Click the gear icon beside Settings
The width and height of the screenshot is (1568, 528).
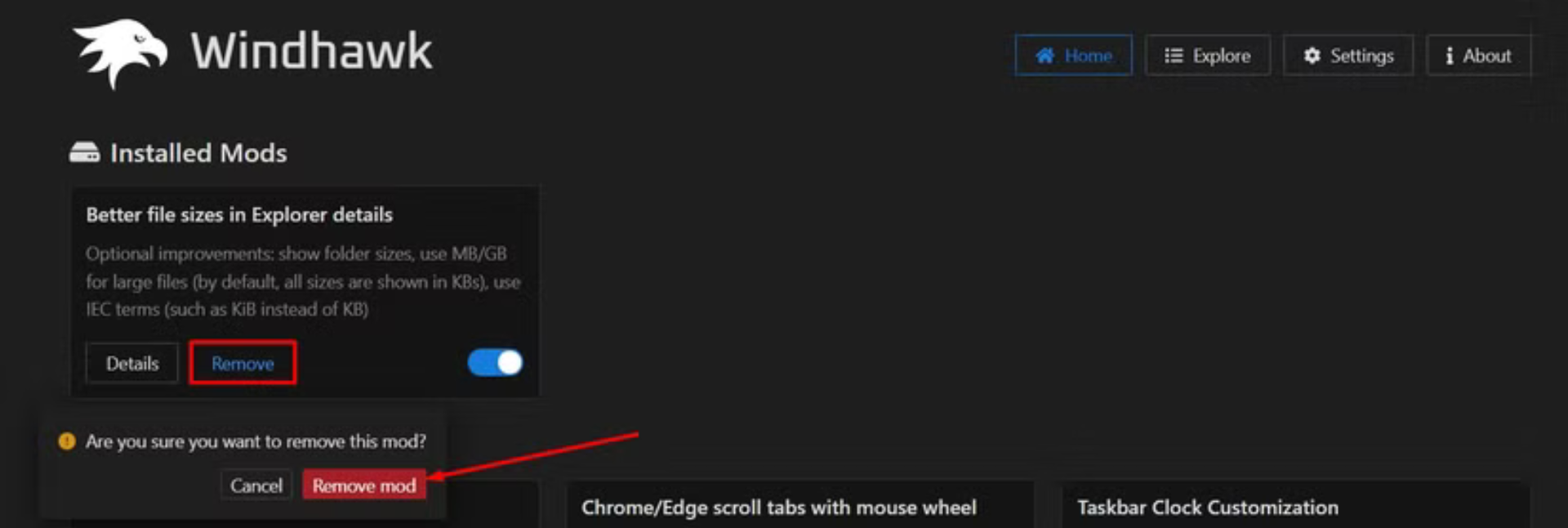[1312, 56]
